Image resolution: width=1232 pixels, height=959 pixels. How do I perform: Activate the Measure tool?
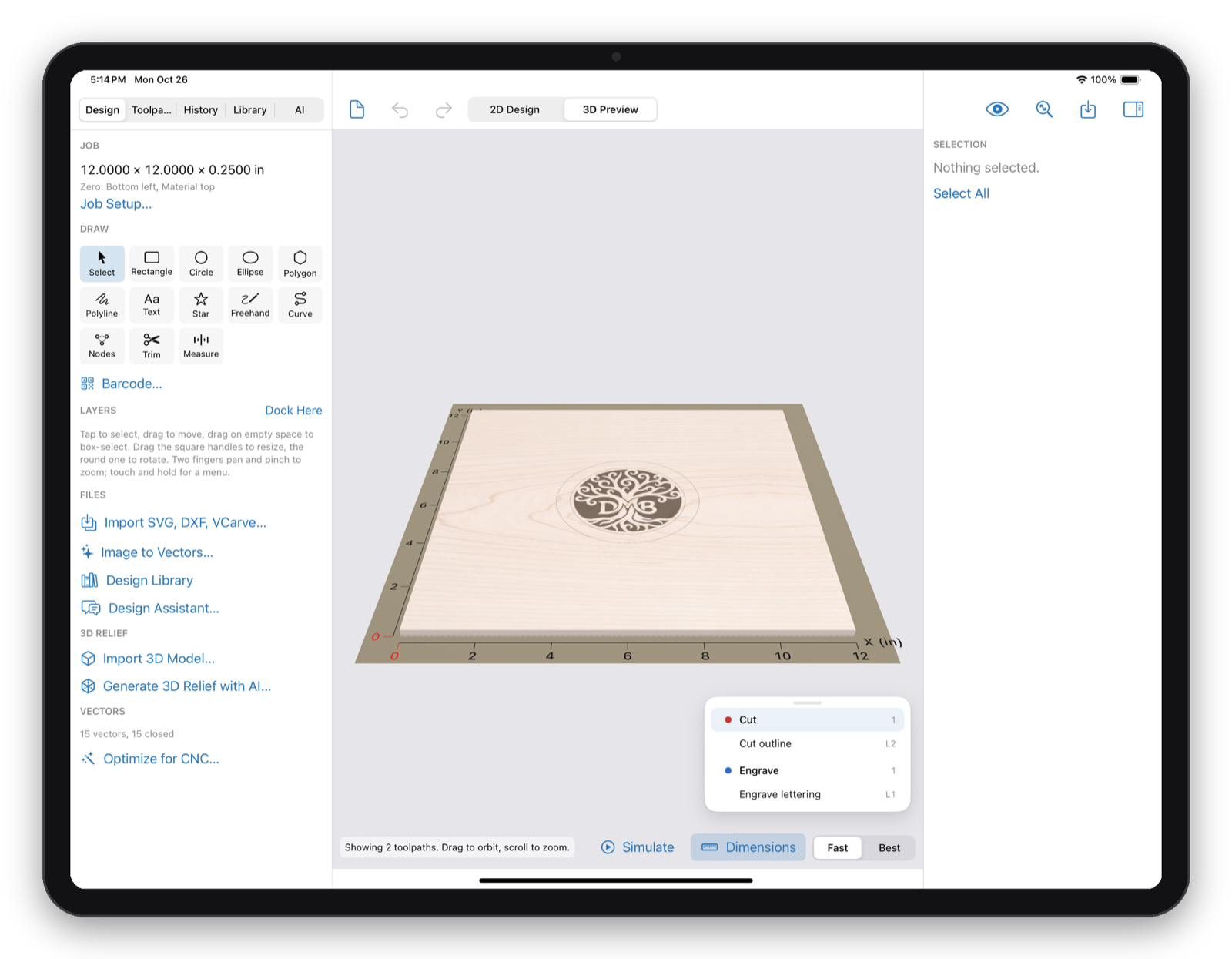coord(201,346)
